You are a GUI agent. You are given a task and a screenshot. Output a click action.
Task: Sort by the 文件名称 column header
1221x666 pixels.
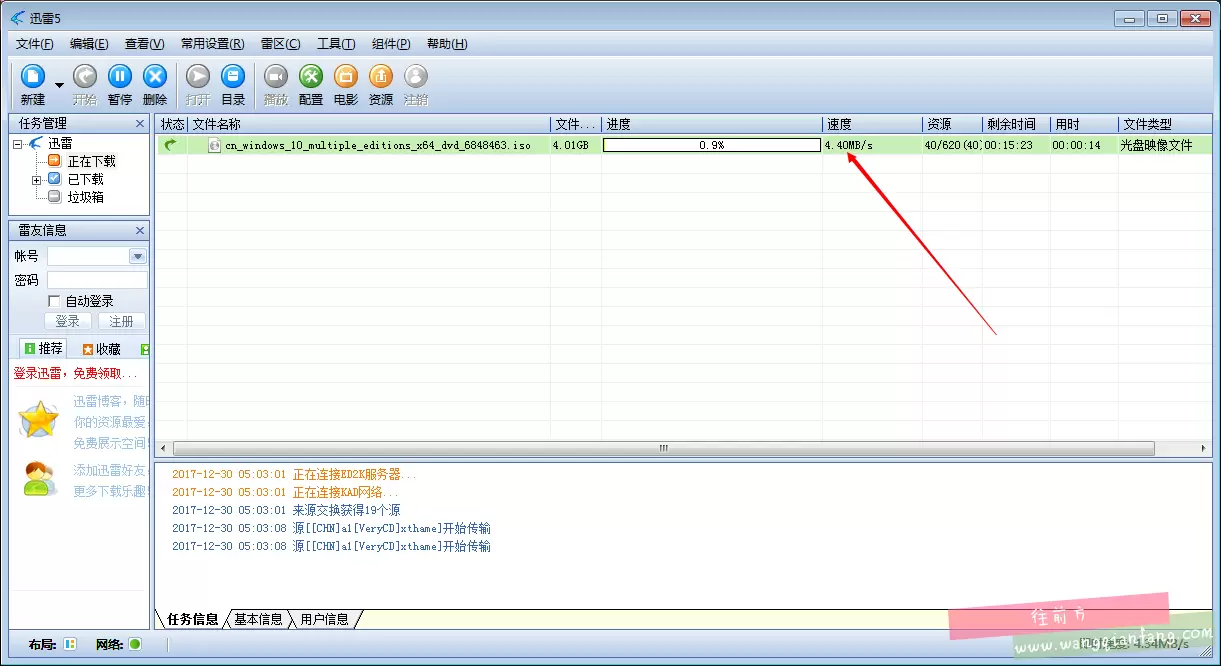pos(369,124)
